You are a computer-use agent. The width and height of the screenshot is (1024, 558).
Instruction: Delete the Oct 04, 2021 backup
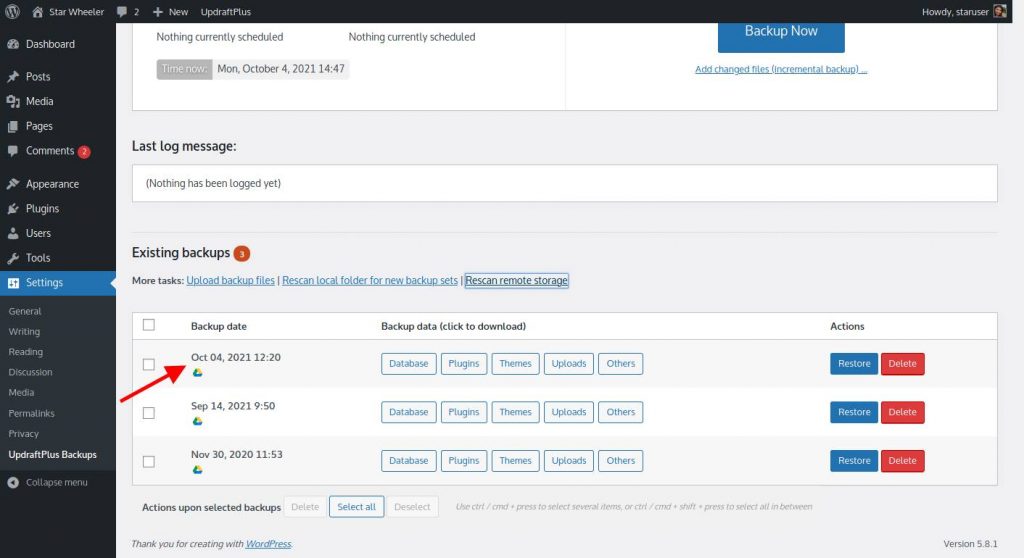(x=903, y=364)
